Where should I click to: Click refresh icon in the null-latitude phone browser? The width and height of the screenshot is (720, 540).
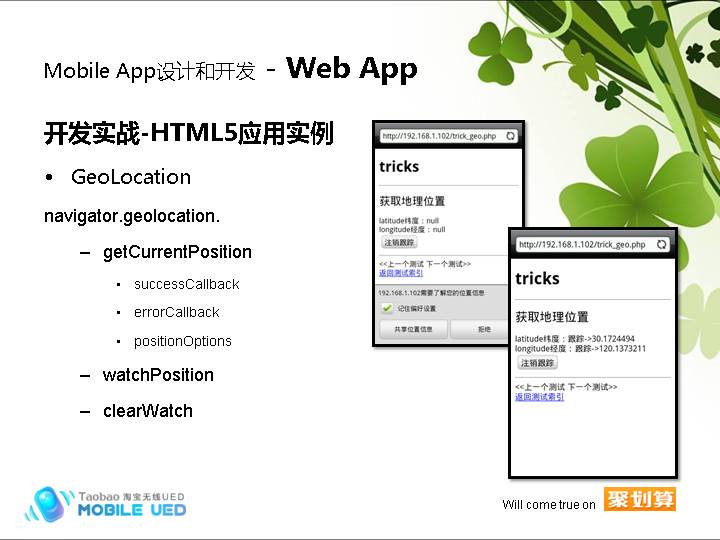click(x=510, y=135)
